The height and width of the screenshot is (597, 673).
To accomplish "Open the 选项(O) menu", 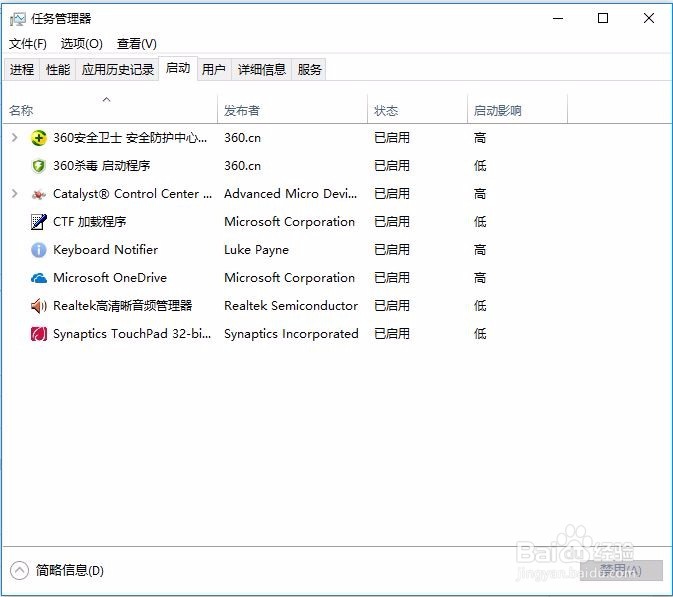I will (x=82, y=44).
